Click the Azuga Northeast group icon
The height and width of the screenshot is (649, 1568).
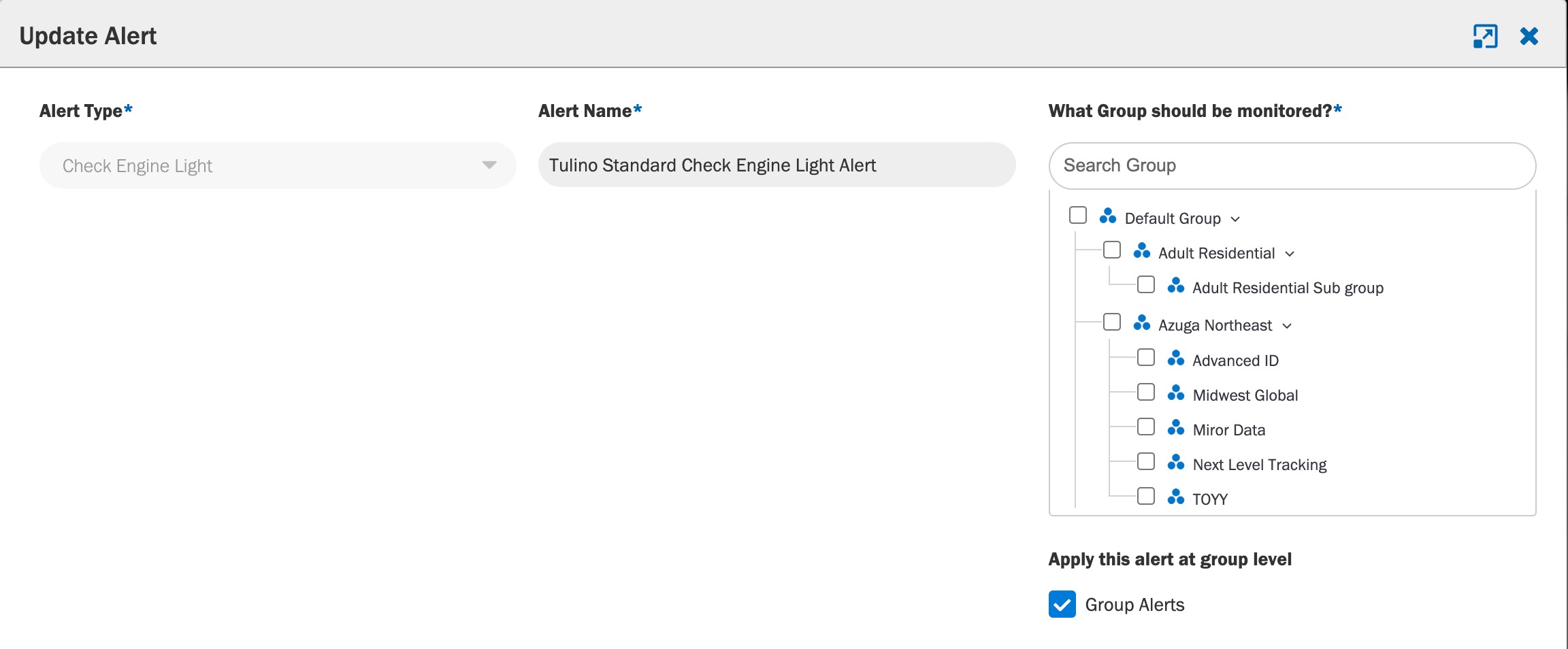point(1142,323)
